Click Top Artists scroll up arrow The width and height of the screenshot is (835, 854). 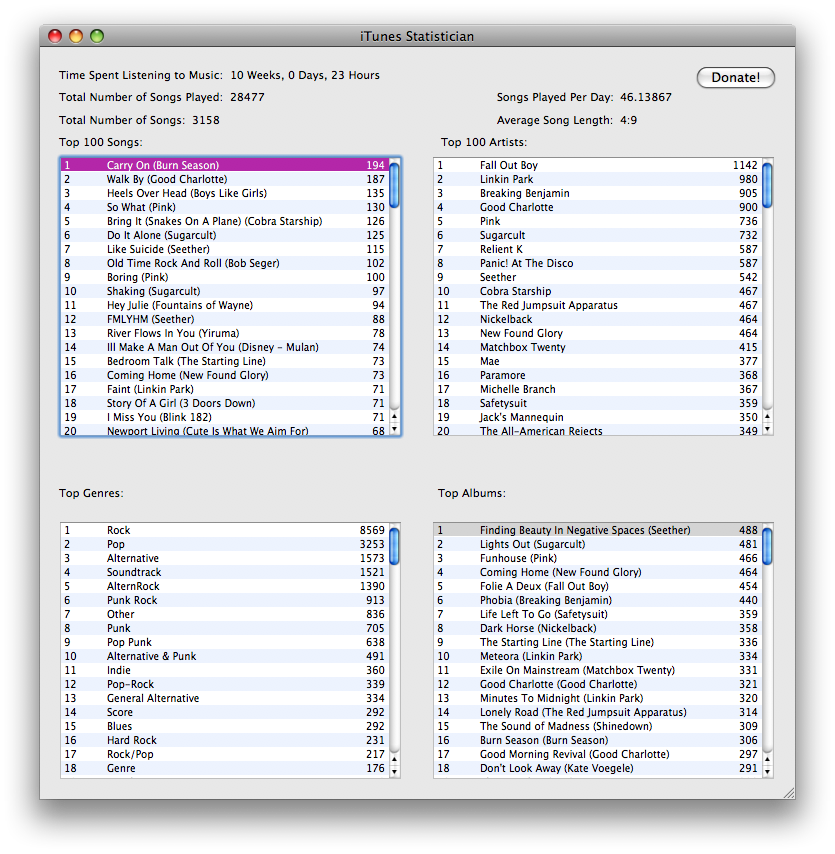tap(767, 416)
